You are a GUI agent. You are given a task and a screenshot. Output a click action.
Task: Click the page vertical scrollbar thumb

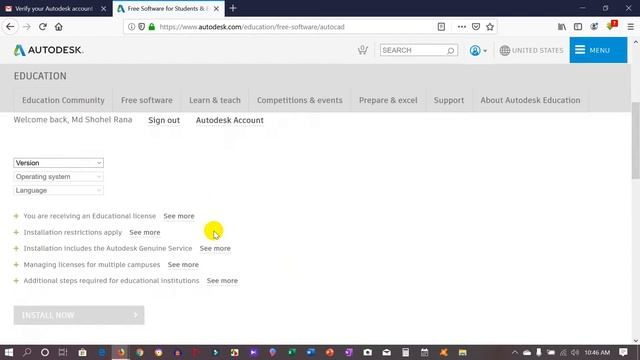(636, 140)
